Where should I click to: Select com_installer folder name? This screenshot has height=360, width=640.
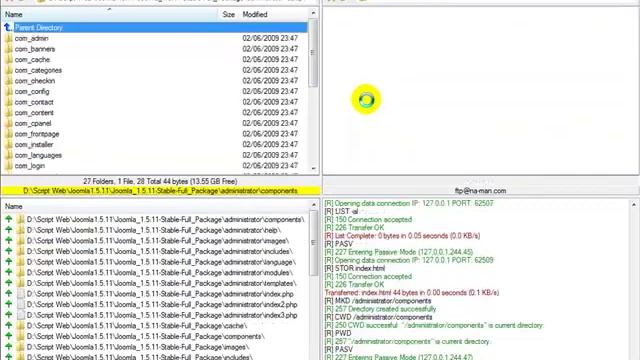tap(34, 144)
